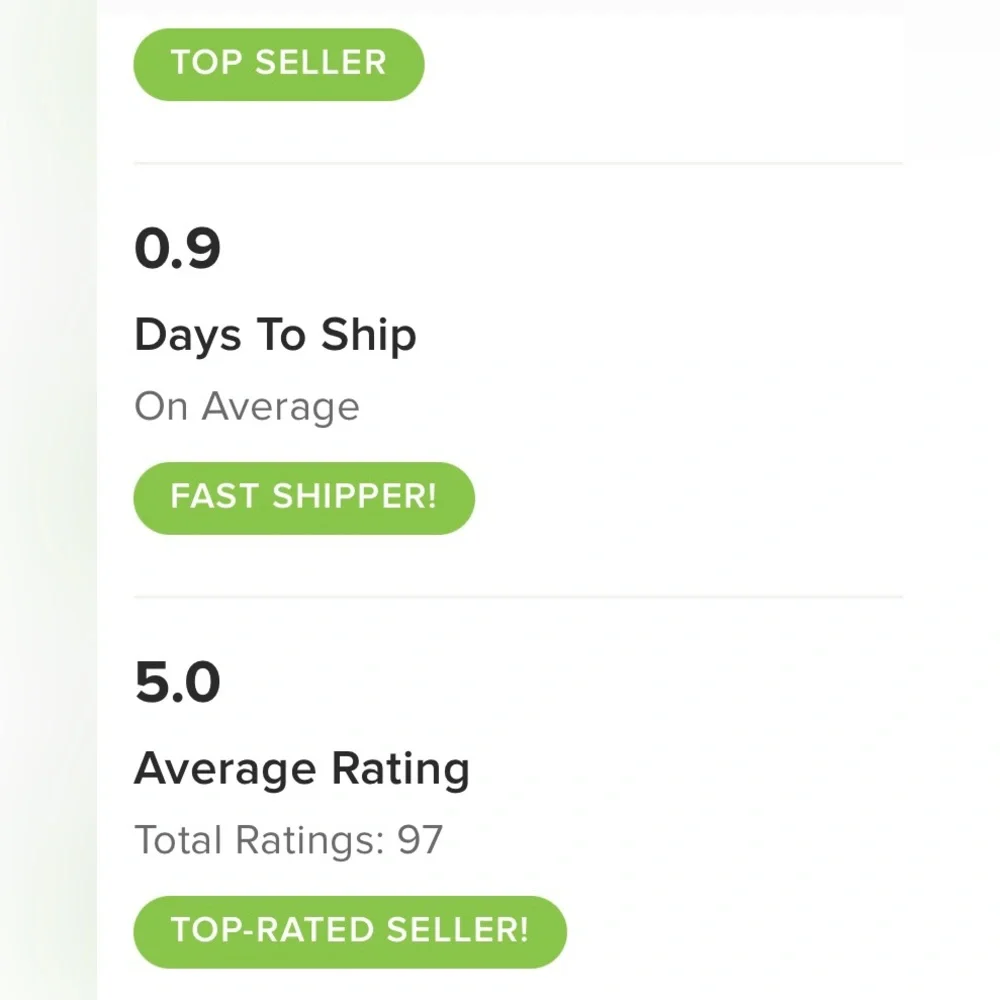
Task: Open the Total Ratings label
Action: 259,840
